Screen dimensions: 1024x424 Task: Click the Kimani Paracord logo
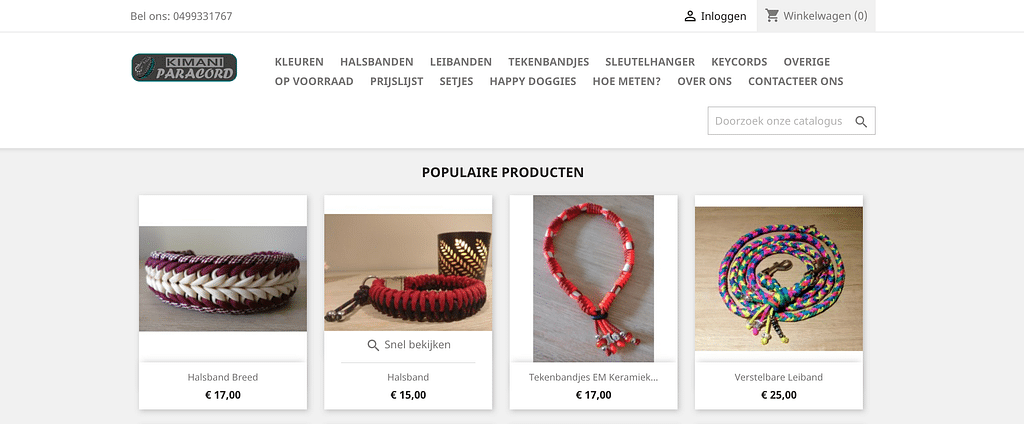[184, 67]
